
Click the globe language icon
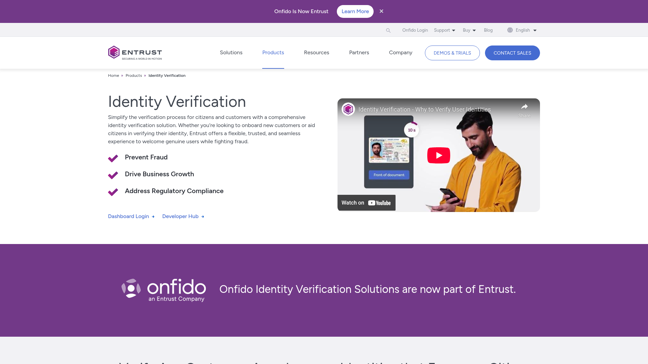(x=510, y=30)
